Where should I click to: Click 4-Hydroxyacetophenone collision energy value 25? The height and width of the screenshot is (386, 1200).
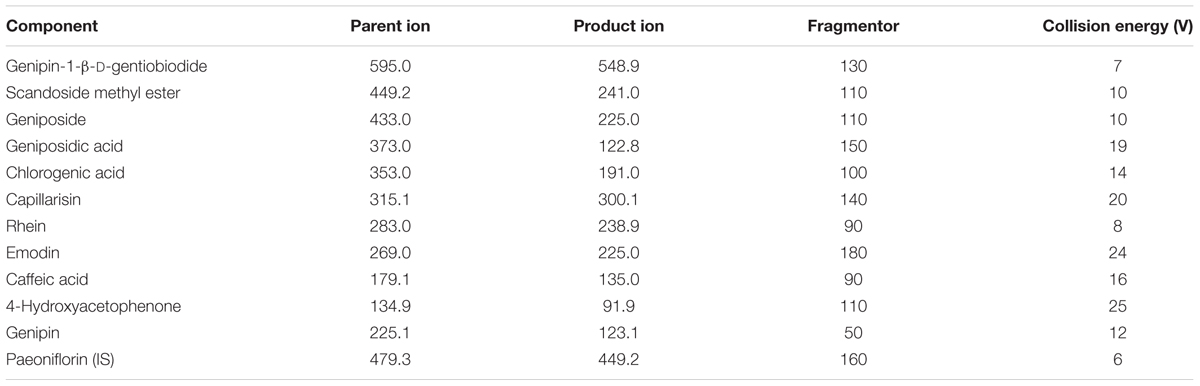coord(1118,306)
